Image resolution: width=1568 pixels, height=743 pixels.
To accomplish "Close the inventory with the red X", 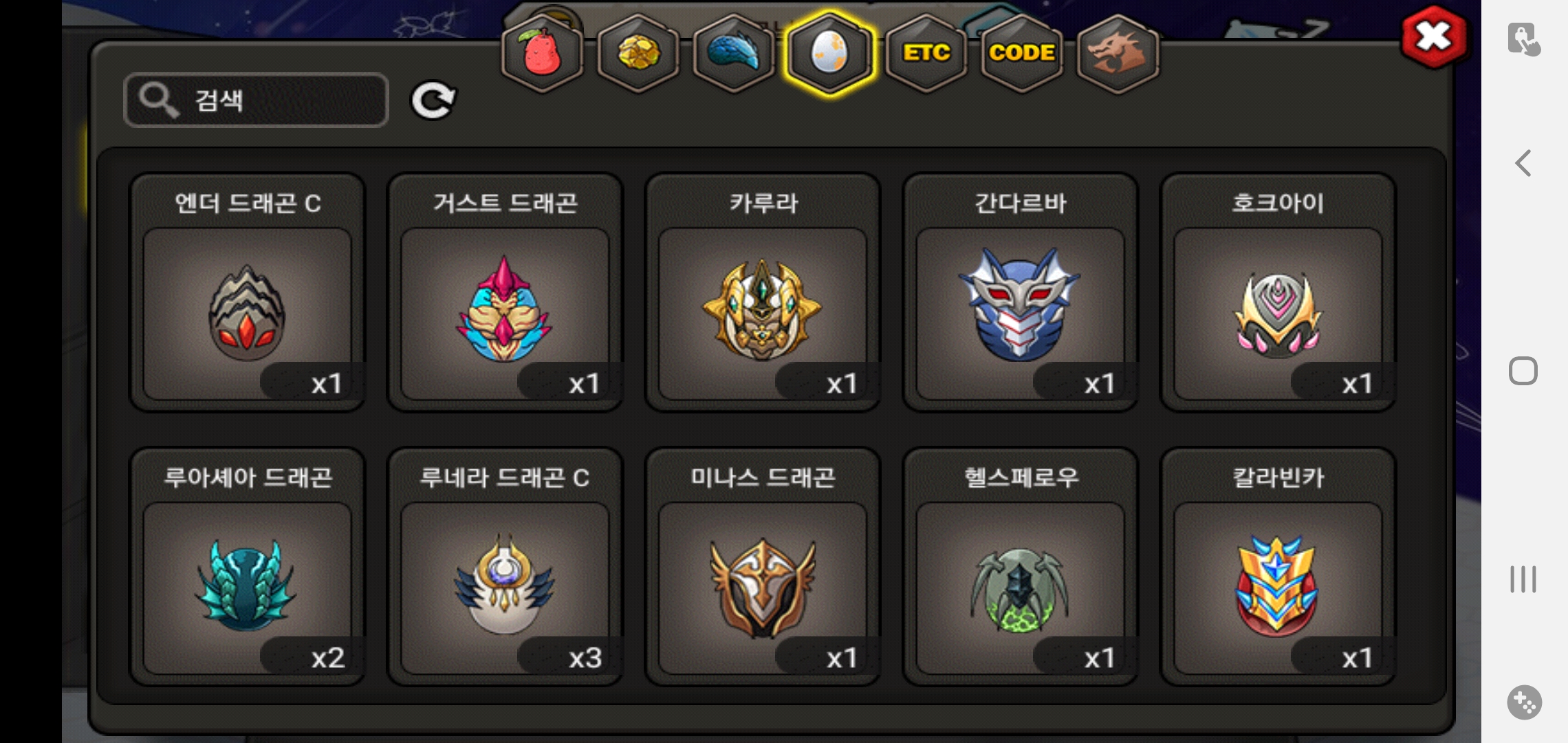I will click(x=1433, y=37).
